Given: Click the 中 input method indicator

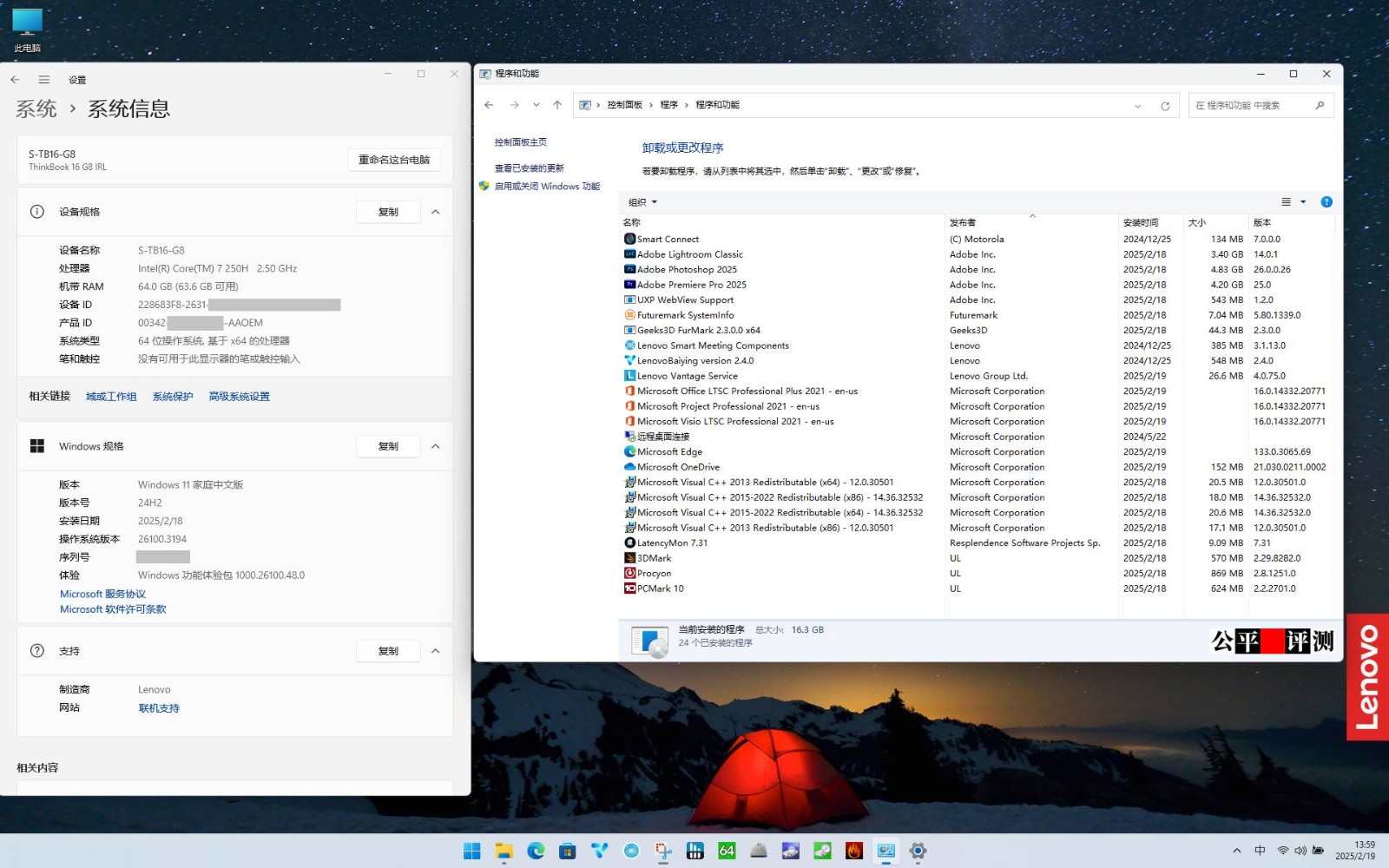Looking at the screenshot, I should pos(1260,851).
